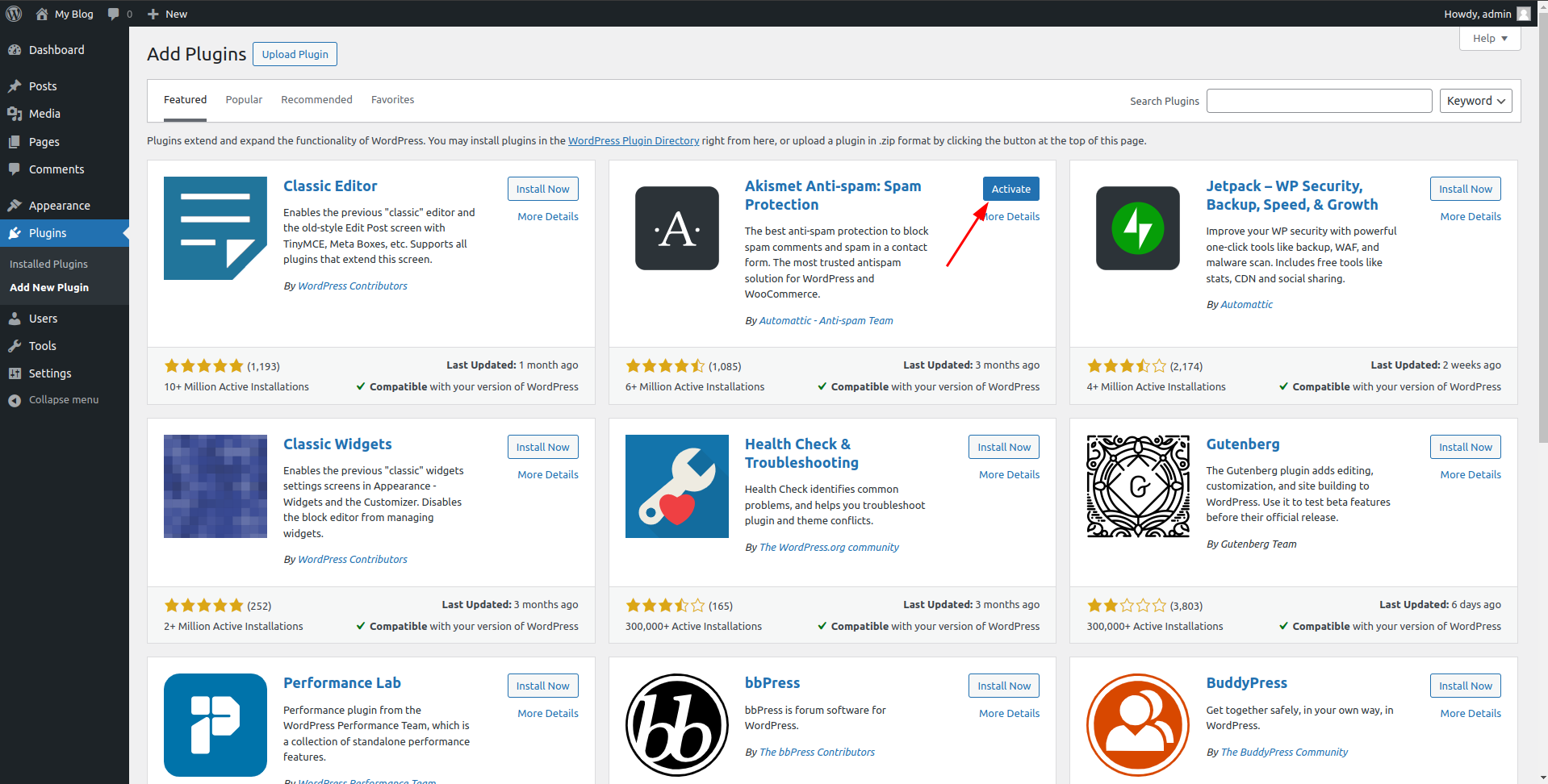This screenshot has width=1548, height=784.
Task: Open Automattic - Anti-spam Team author link
Action: click(x=826, y=320)
